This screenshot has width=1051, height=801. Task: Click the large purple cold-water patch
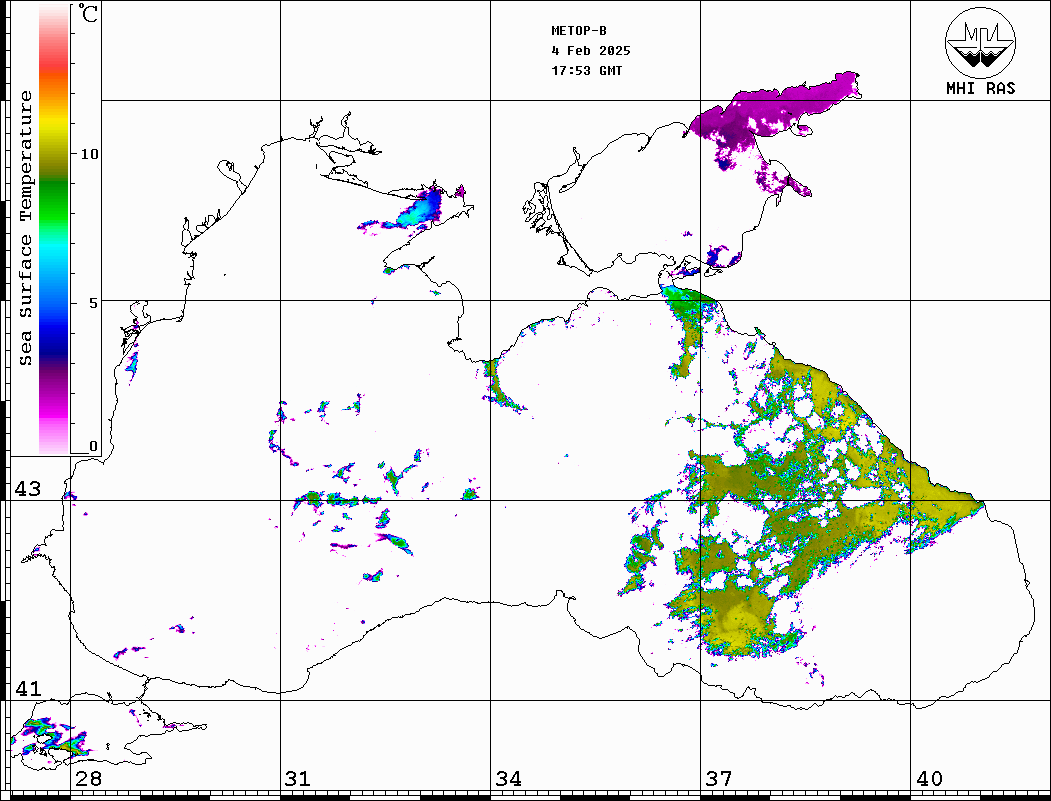[770, 112]
